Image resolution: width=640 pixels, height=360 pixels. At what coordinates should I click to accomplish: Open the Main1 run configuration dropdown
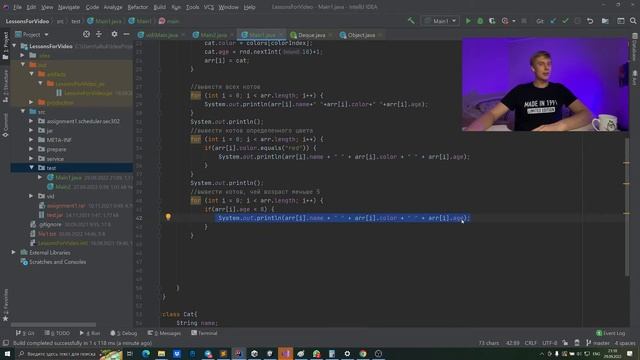(440, 21)
